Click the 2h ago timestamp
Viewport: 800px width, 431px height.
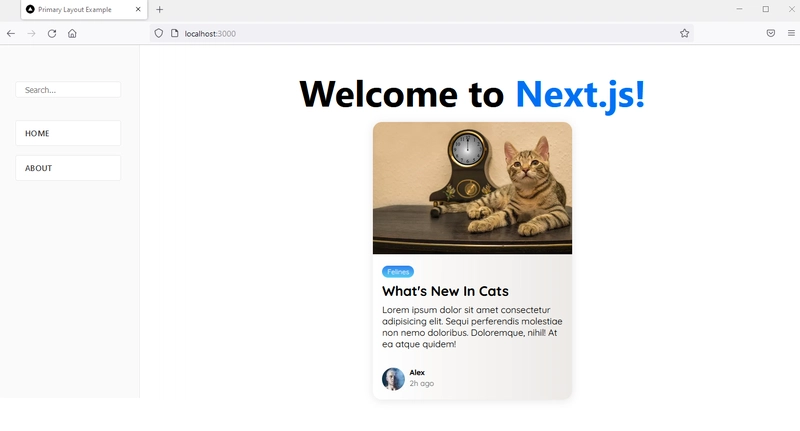(x=421, y=384)
